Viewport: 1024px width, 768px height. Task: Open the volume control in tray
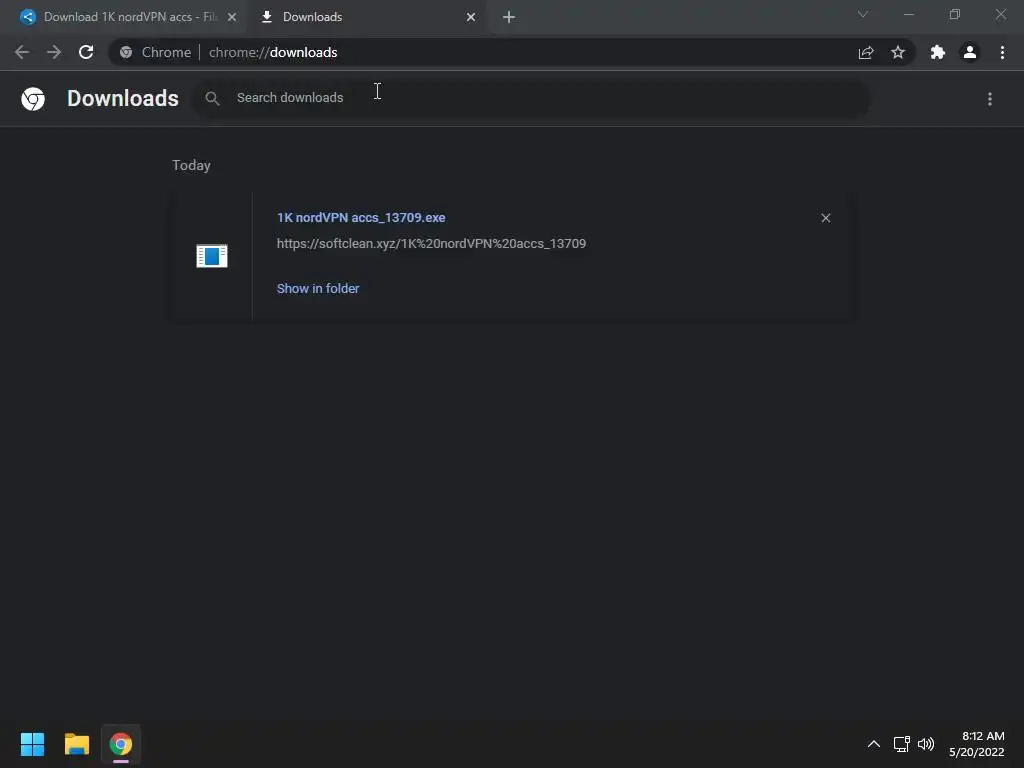click(926, 744)
